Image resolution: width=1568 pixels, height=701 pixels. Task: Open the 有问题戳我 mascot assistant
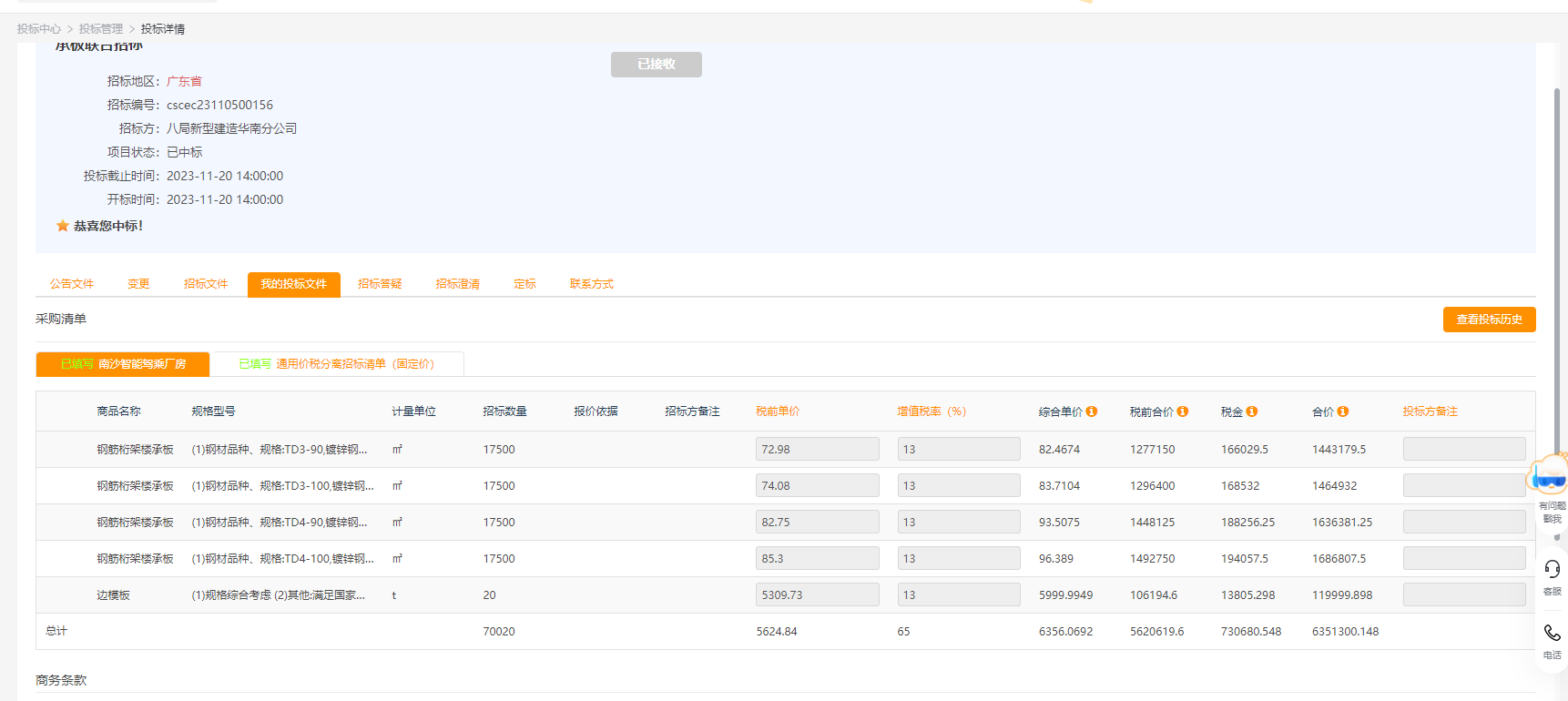pyautogui.click(x=1550, y=477)
